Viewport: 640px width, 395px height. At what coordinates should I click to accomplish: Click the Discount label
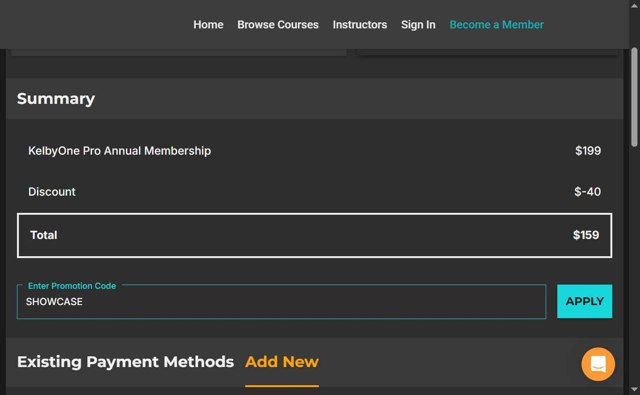click(x=52, y=192)
